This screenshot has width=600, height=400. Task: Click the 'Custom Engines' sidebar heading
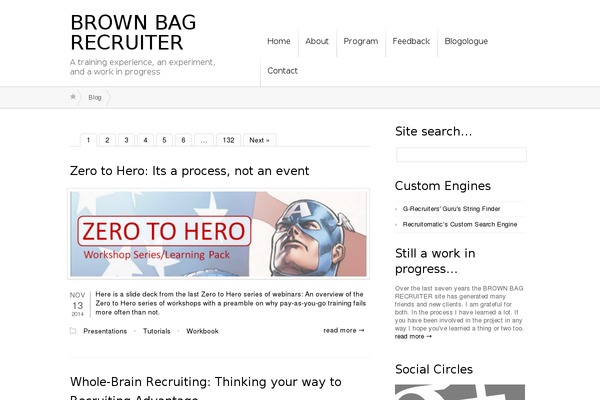[x=443, y=186]
